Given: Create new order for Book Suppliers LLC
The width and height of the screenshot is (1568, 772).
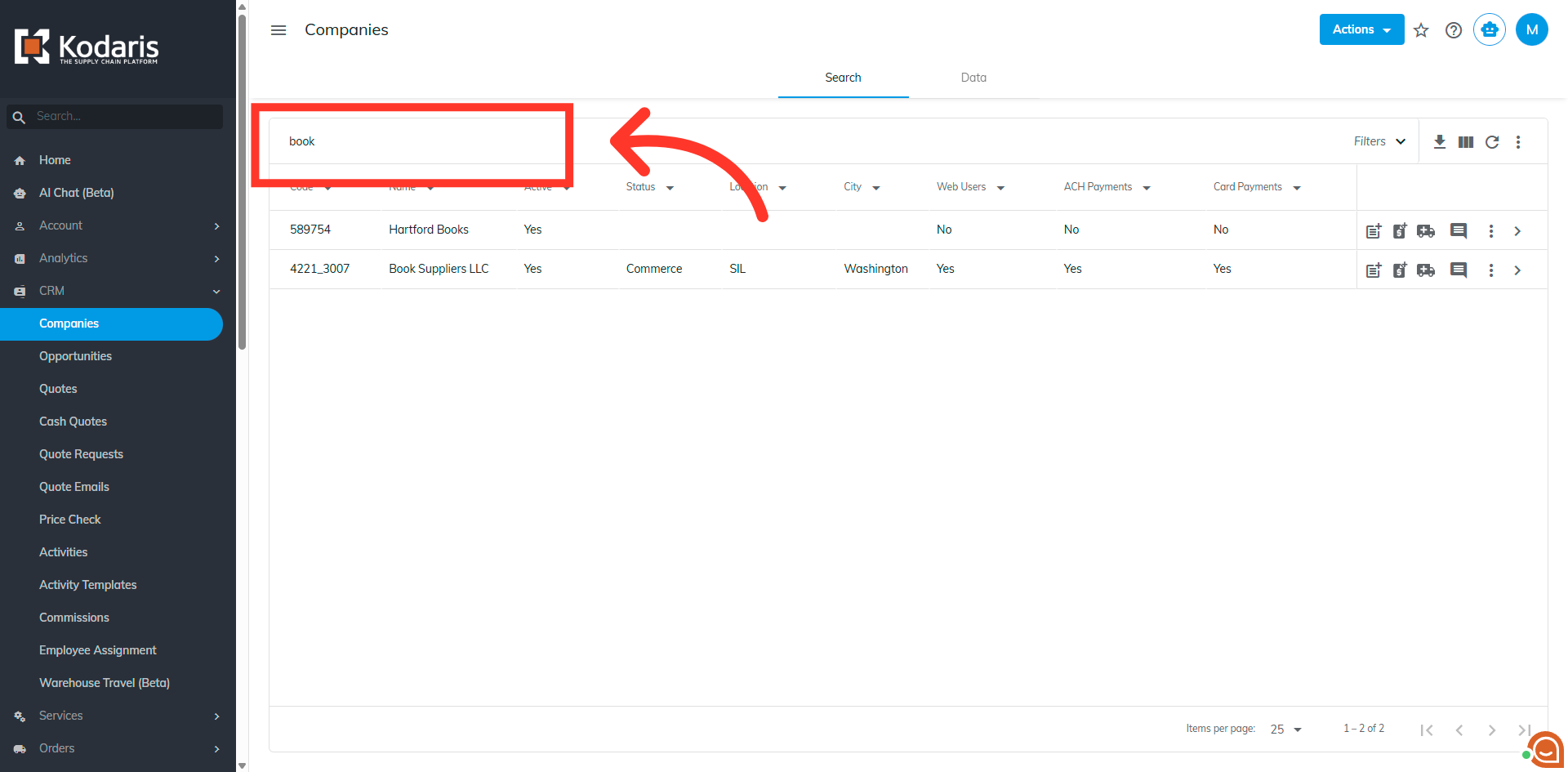Looking at the screenshot, I should click(1374, 270).
